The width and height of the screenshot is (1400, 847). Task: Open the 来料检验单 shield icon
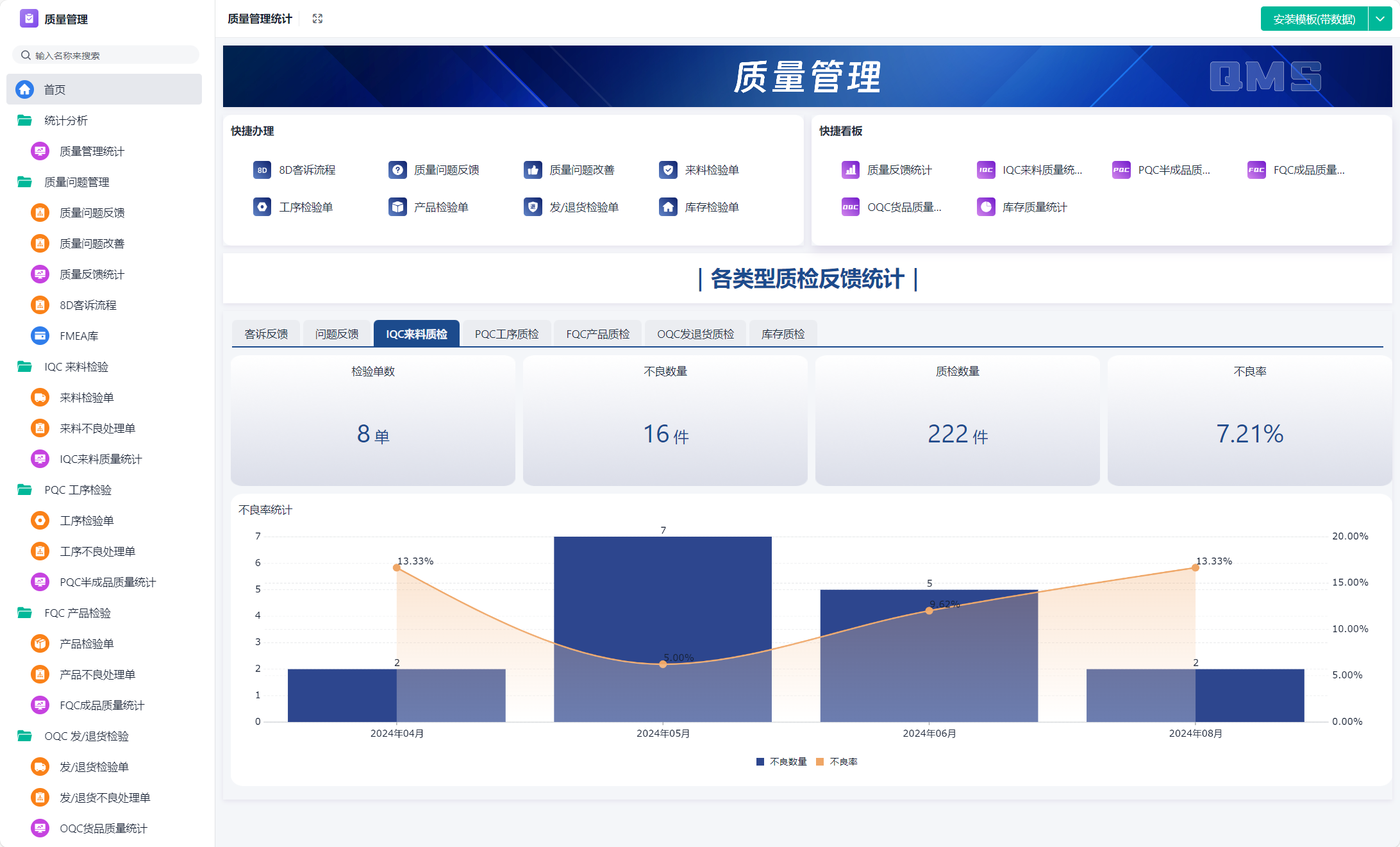(668, 170)
